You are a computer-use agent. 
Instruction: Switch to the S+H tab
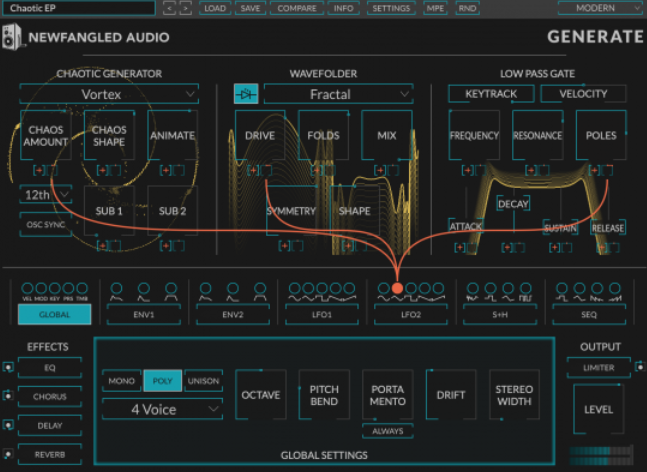click(500, 314)
